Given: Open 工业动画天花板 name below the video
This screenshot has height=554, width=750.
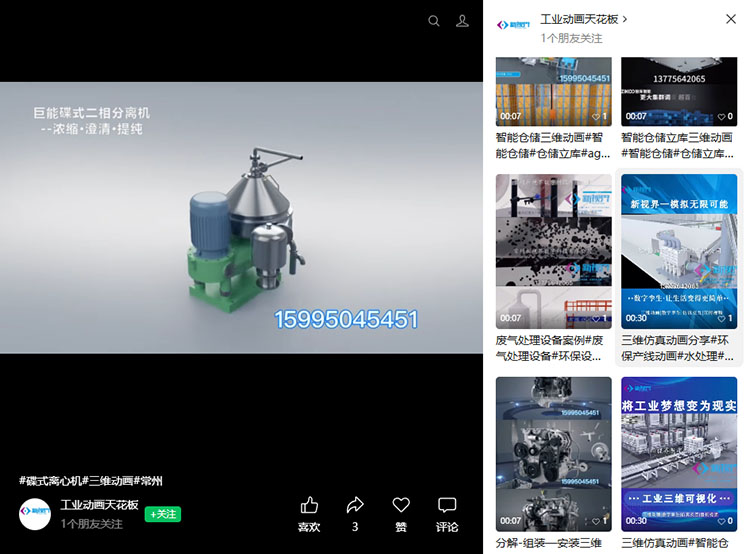Looking at the screenshot, I should (x=99, y=505).
